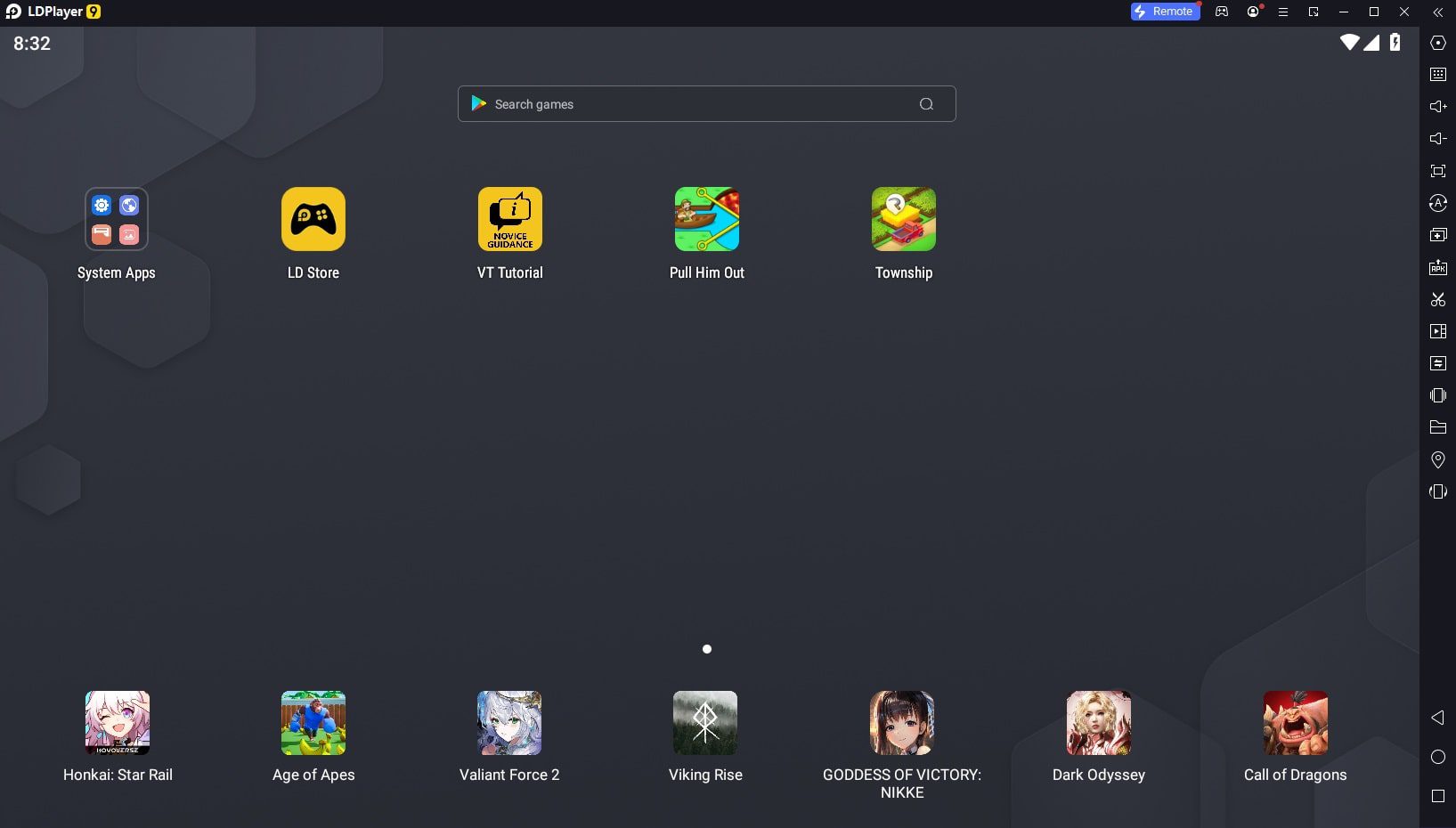
Task: Tap the Android Recents square button
Action: tap(1437, 796)
